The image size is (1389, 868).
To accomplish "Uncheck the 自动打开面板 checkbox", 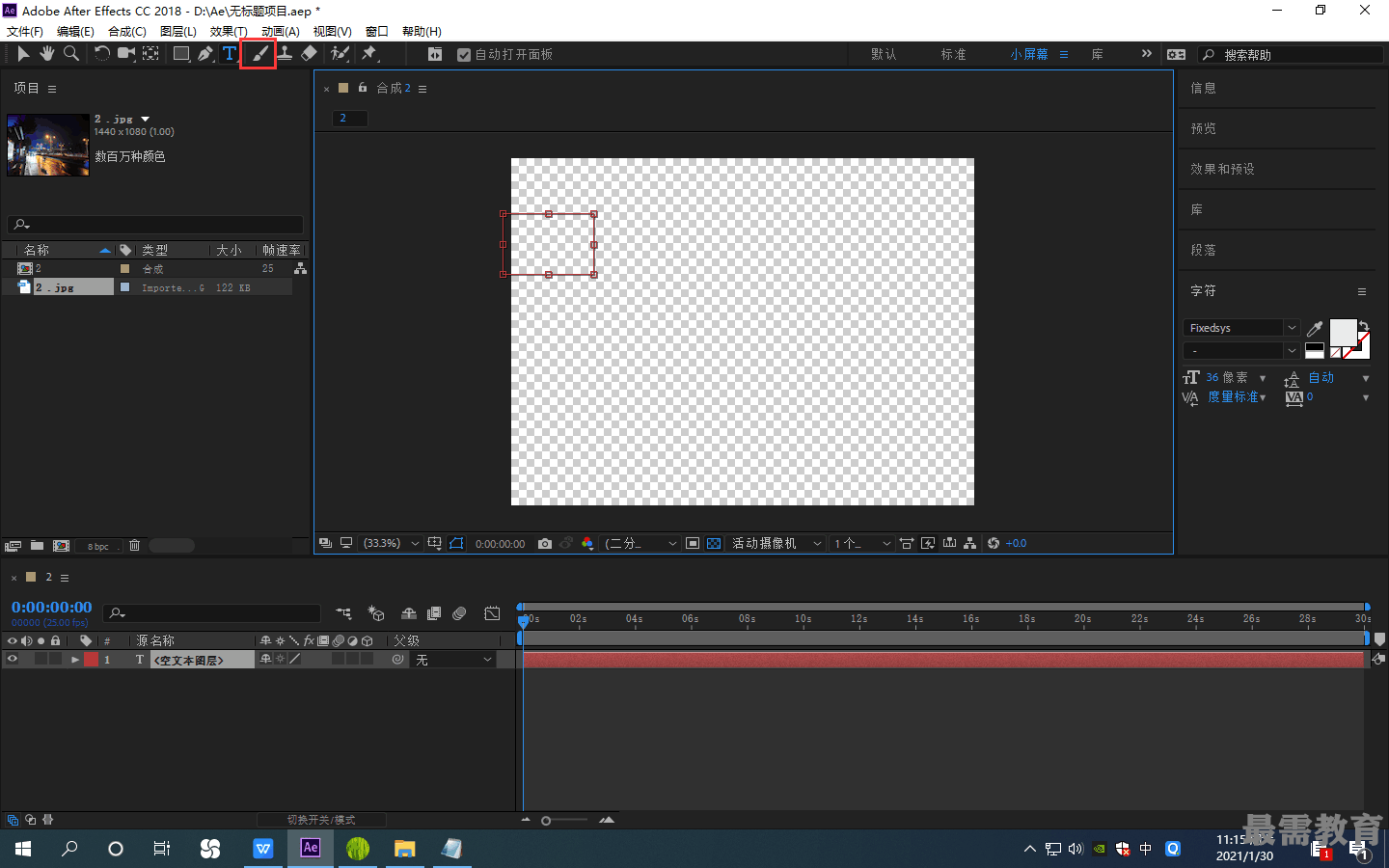I will pos(464,55).
